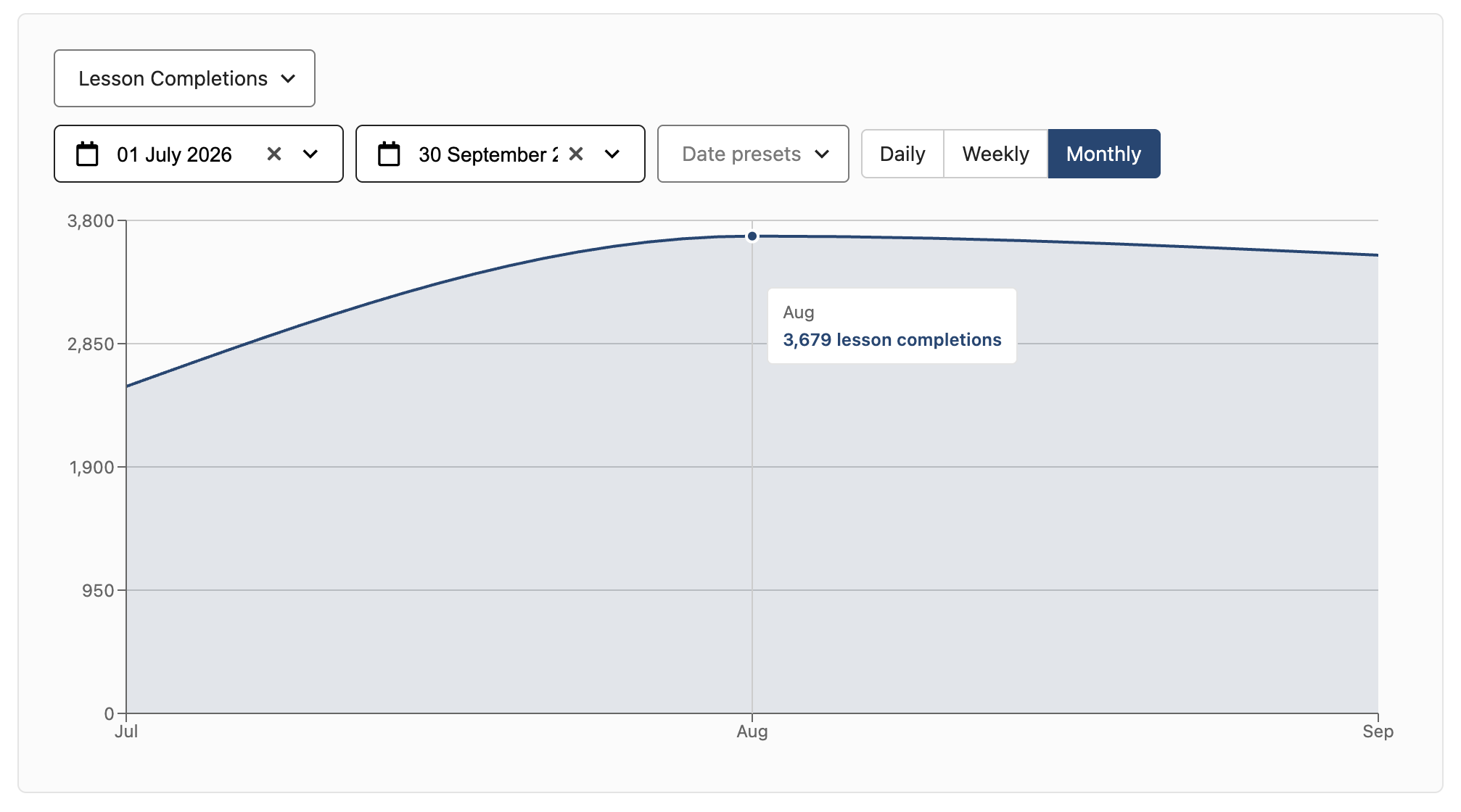Click the Sep x-axis label
The height and width of the screenshot is (812, 1461).
click(1378, 732)
